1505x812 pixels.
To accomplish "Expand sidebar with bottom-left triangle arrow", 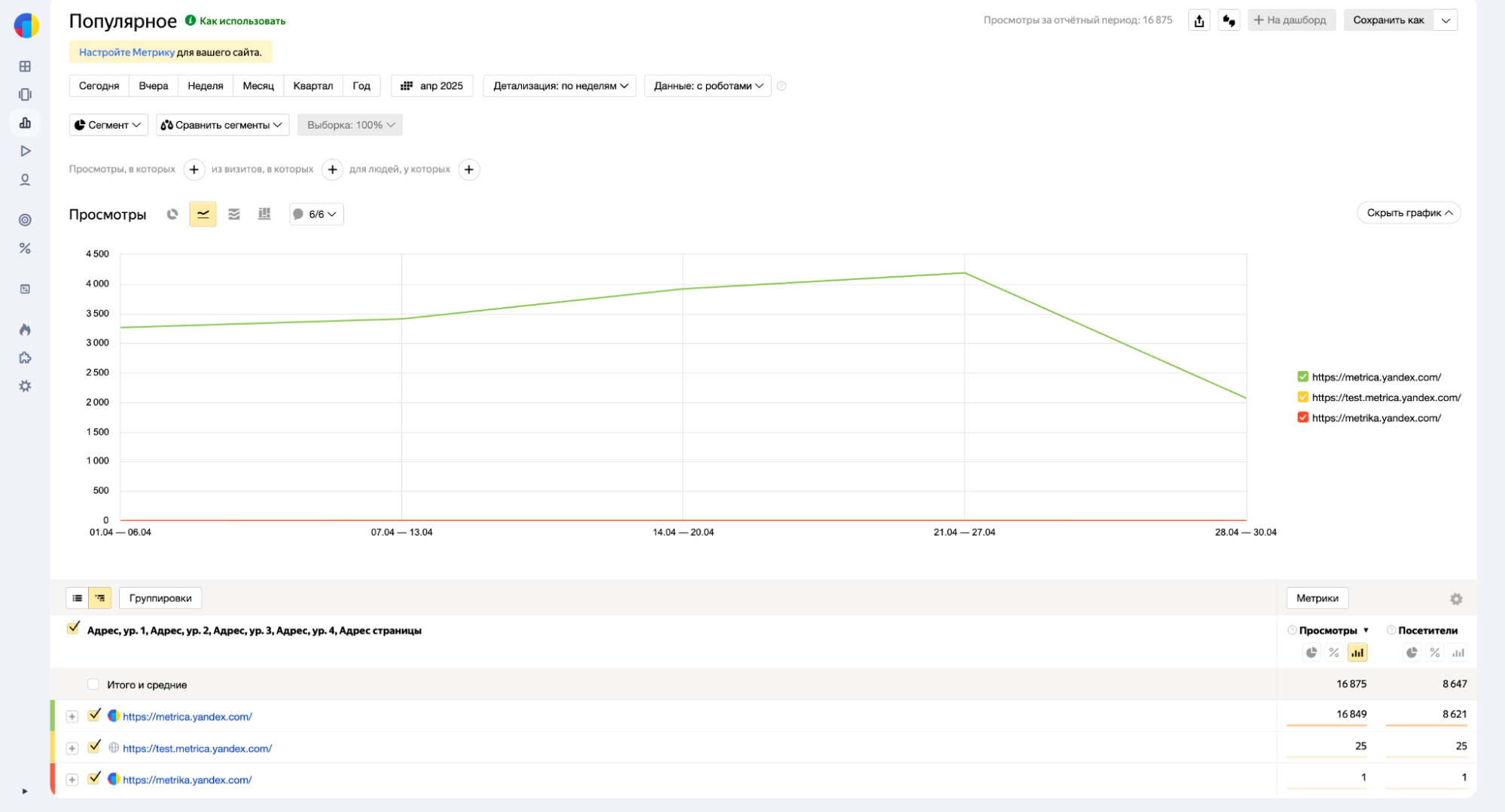I will tap(25, 791).
